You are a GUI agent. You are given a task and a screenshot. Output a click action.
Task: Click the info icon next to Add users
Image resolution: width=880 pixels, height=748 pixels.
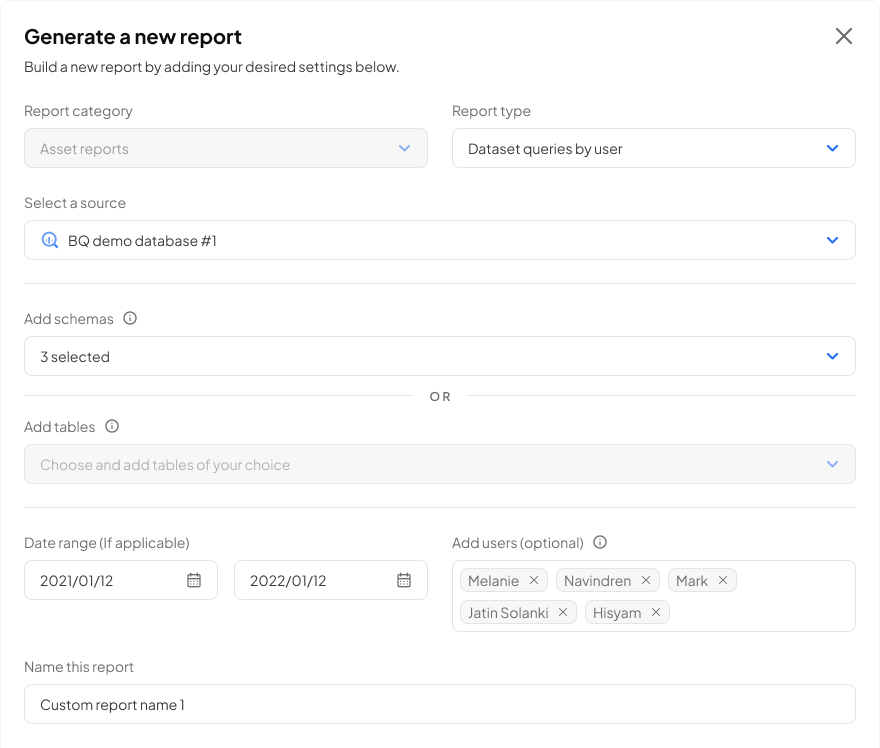click(x=600, y=543)
